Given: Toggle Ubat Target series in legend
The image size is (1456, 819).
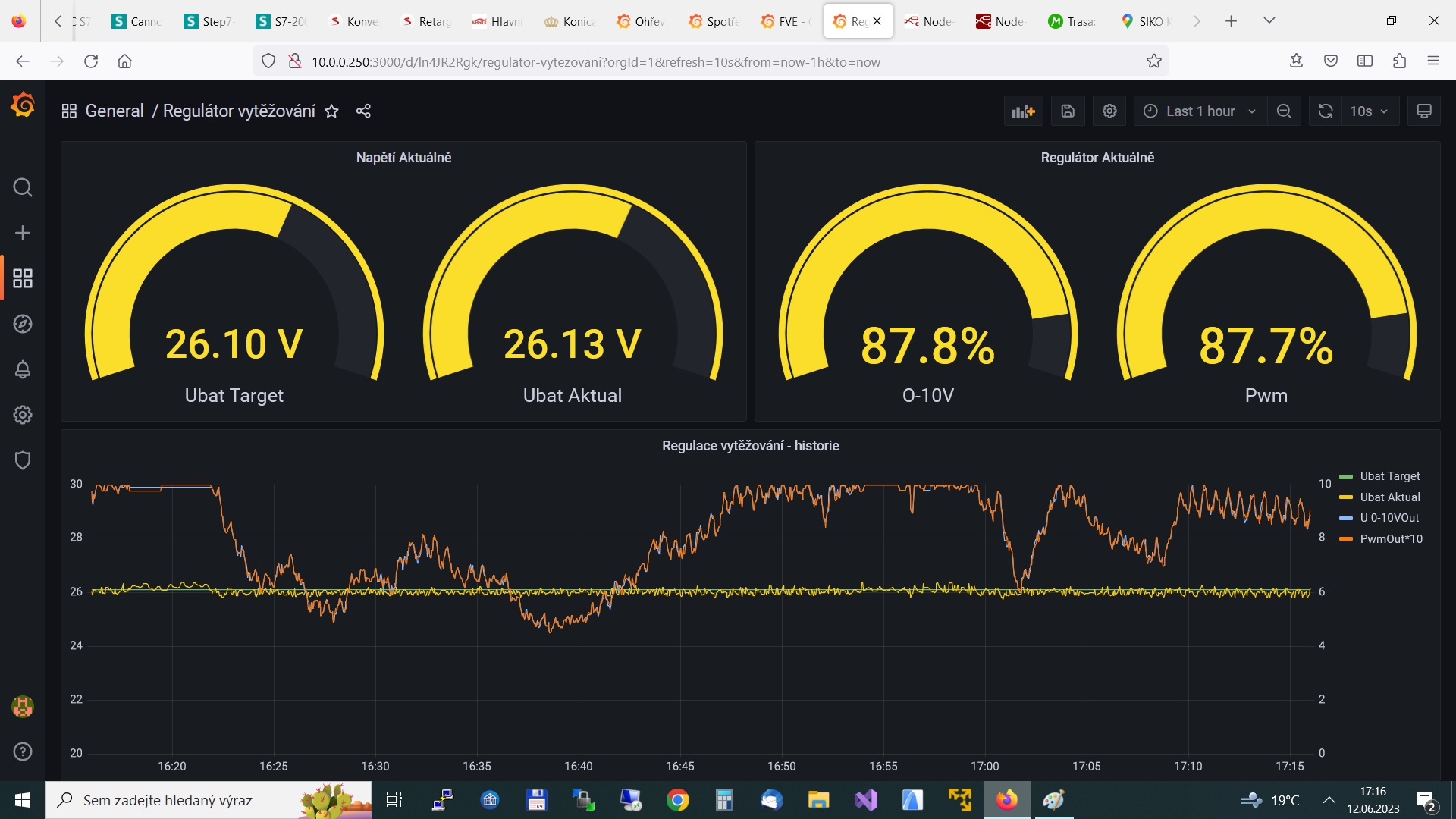Looking at the screenshot, I should [1389, 476].
